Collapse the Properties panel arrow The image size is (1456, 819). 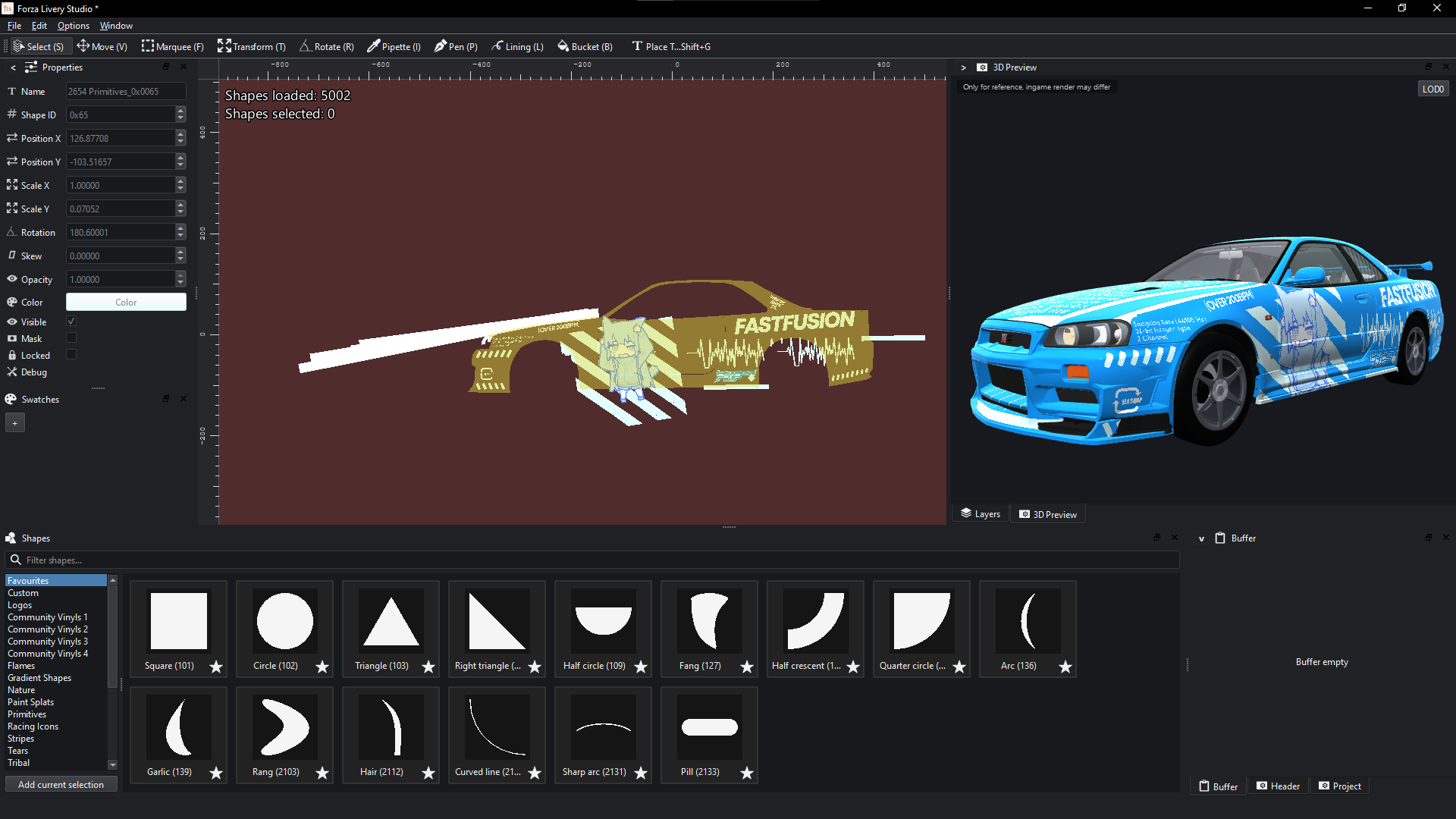point(13,67)
